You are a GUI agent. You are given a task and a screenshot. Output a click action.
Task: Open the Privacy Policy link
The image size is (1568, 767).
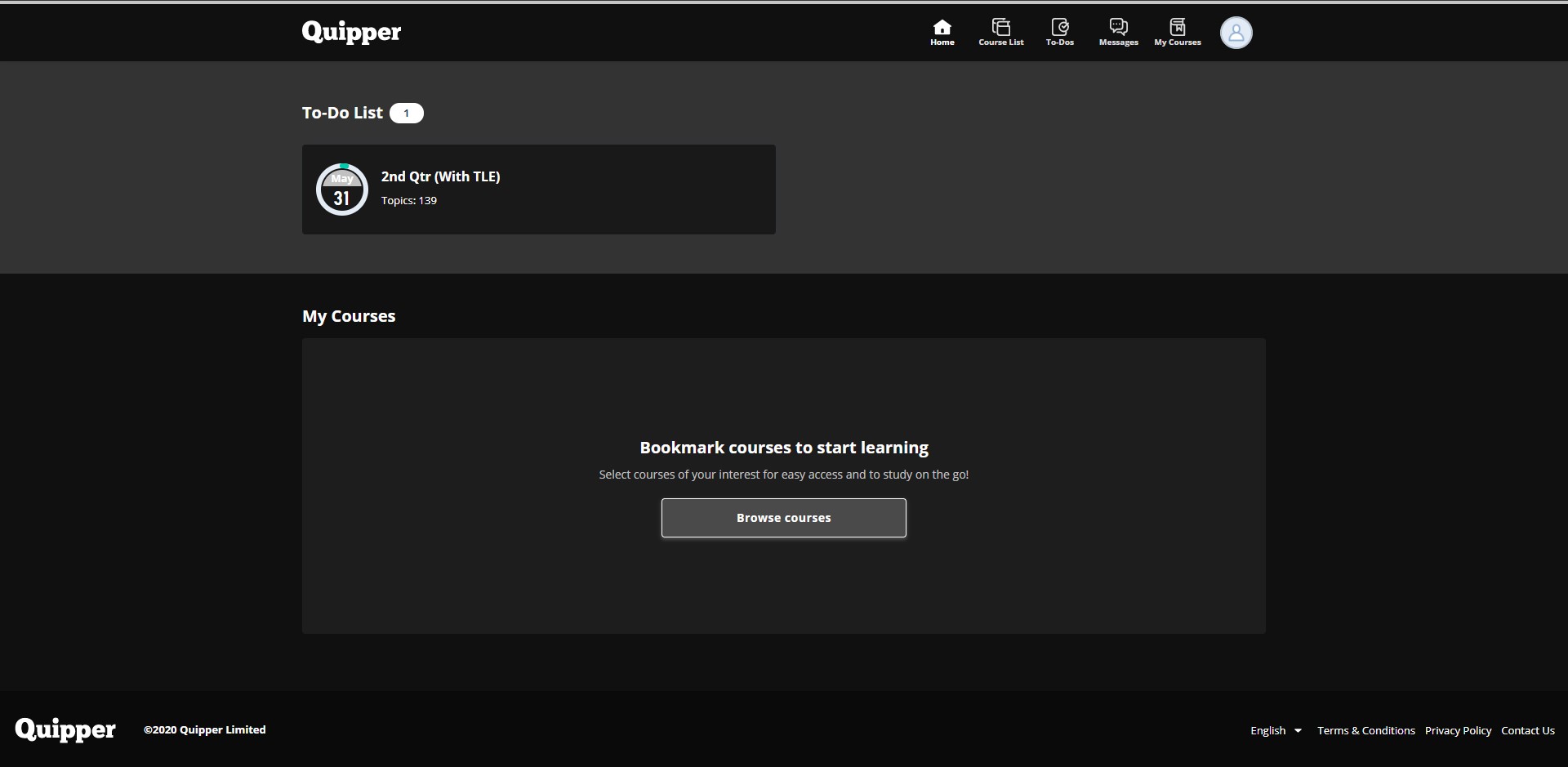(1458, 729)
